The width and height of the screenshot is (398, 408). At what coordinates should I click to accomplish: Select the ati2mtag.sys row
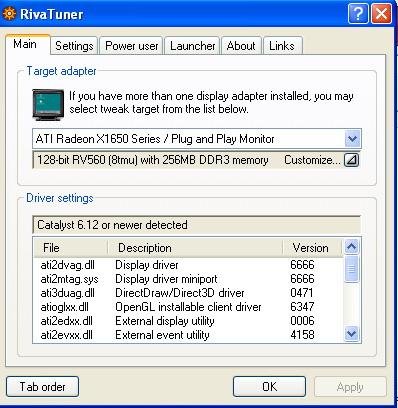pyautogui.click(x=188, y=279)
